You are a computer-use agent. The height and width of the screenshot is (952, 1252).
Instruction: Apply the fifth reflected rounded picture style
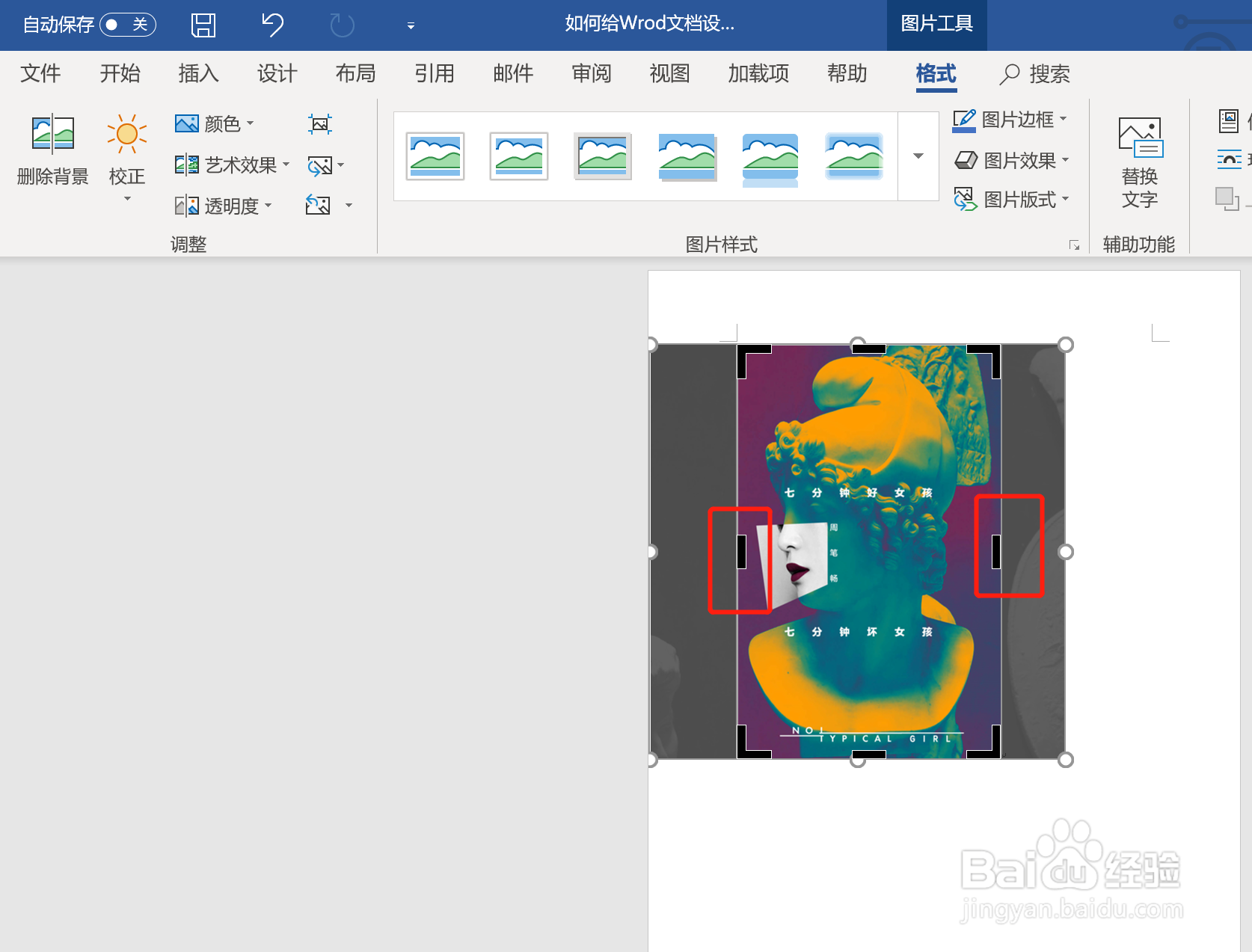[x=770, y=159]
